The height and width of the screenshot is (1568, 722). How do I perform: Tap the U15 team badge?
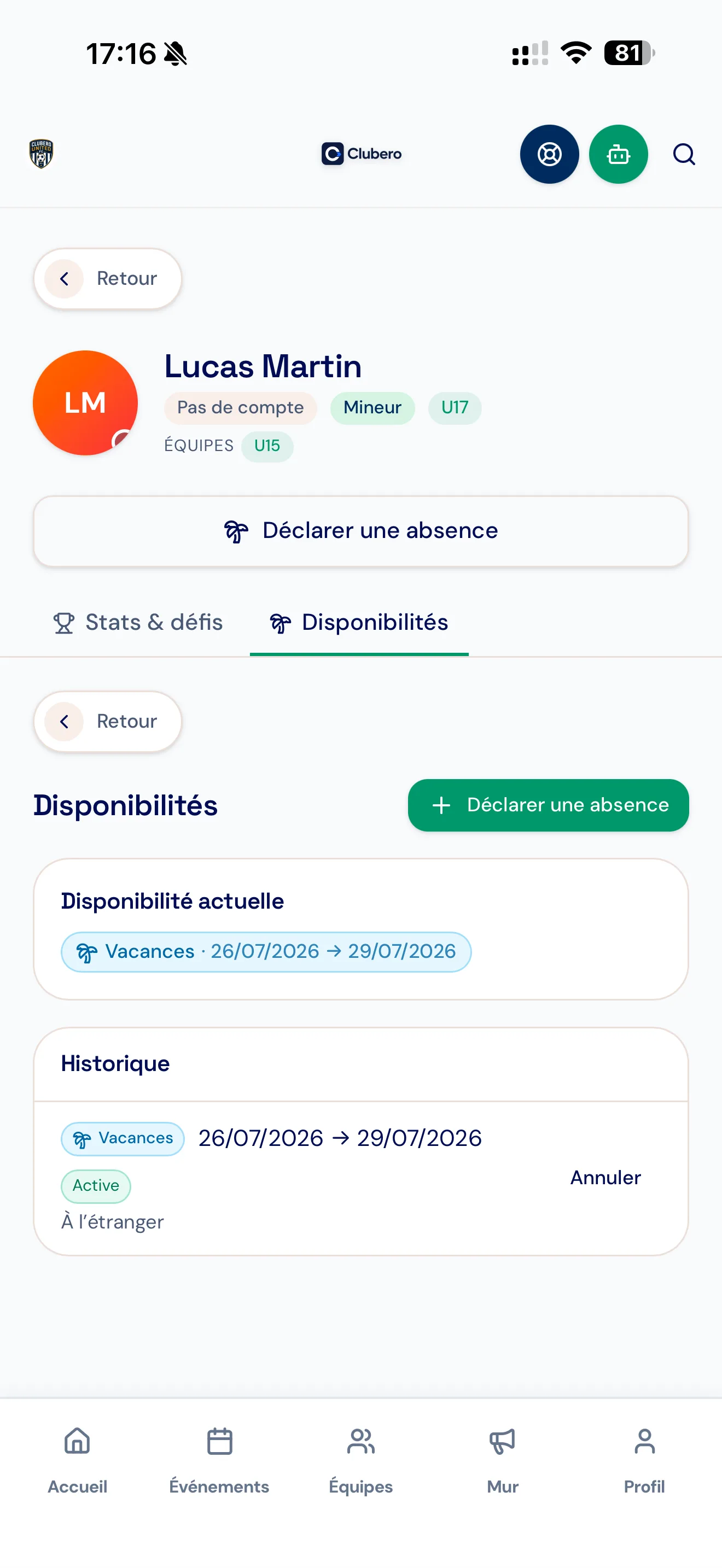pos(266,446)
